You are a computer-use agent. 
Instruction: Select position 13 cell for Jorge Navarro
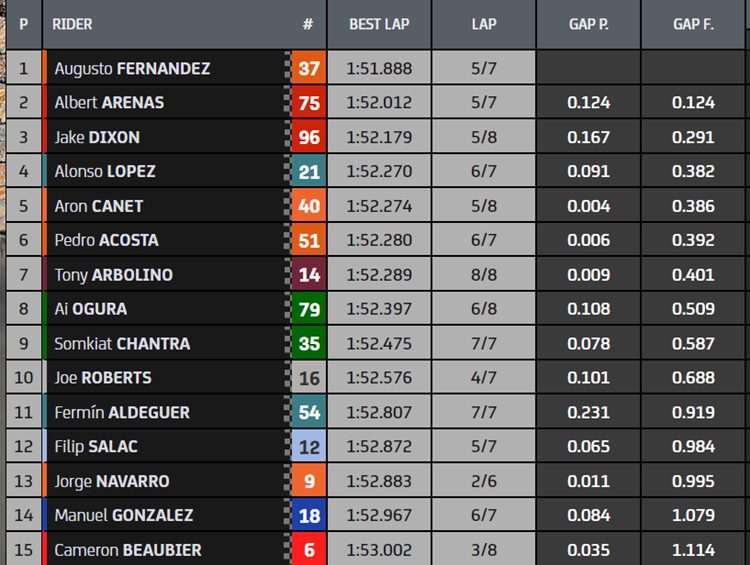(24, 481)
